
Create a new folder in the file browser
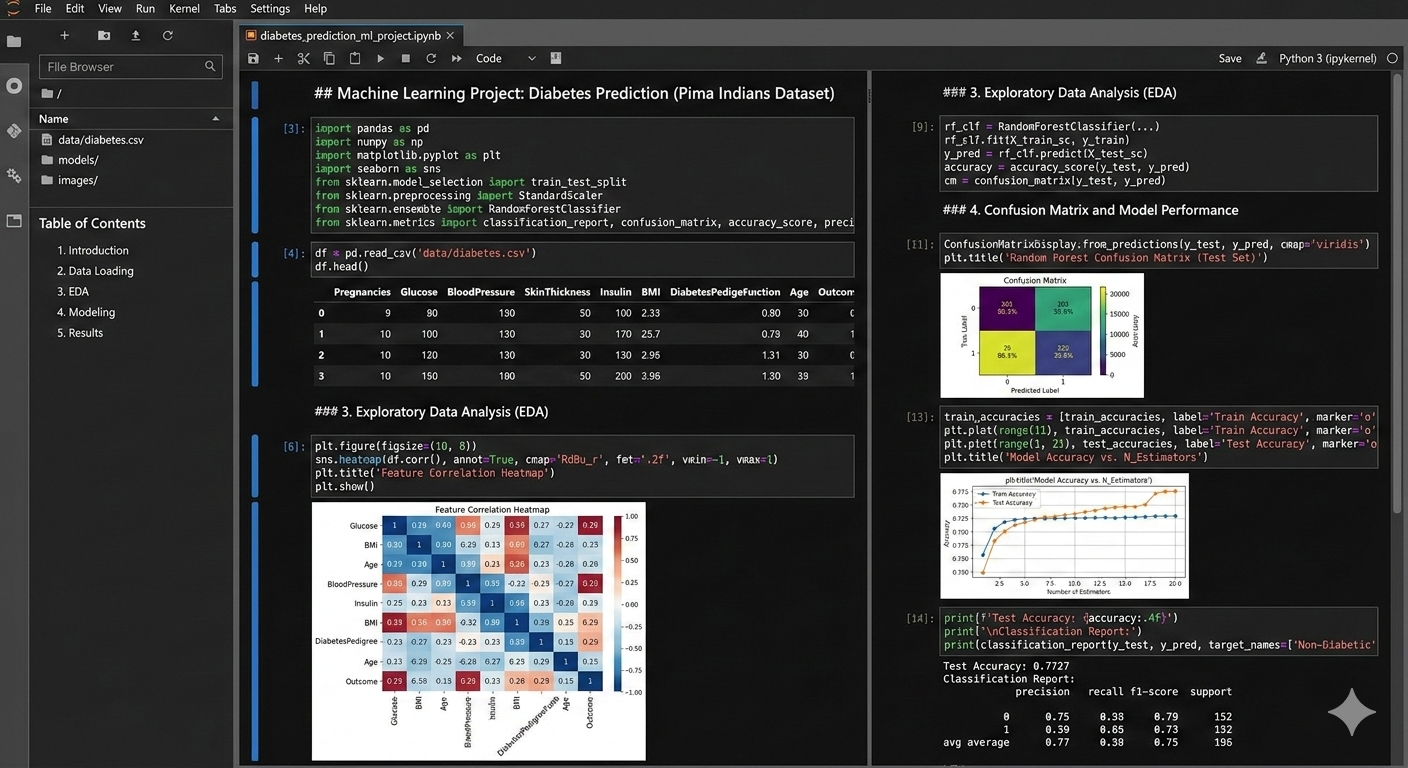[x=104, y=36]
